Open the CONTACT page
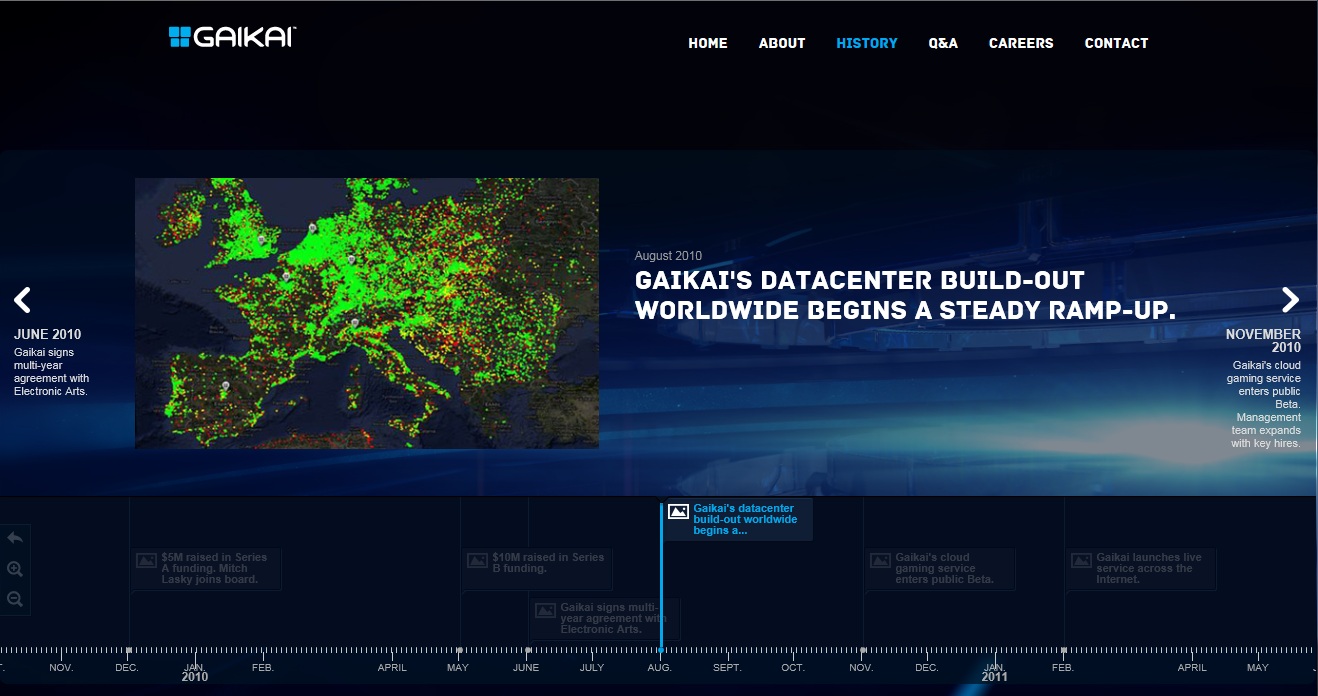 [x=1116, y=43]
